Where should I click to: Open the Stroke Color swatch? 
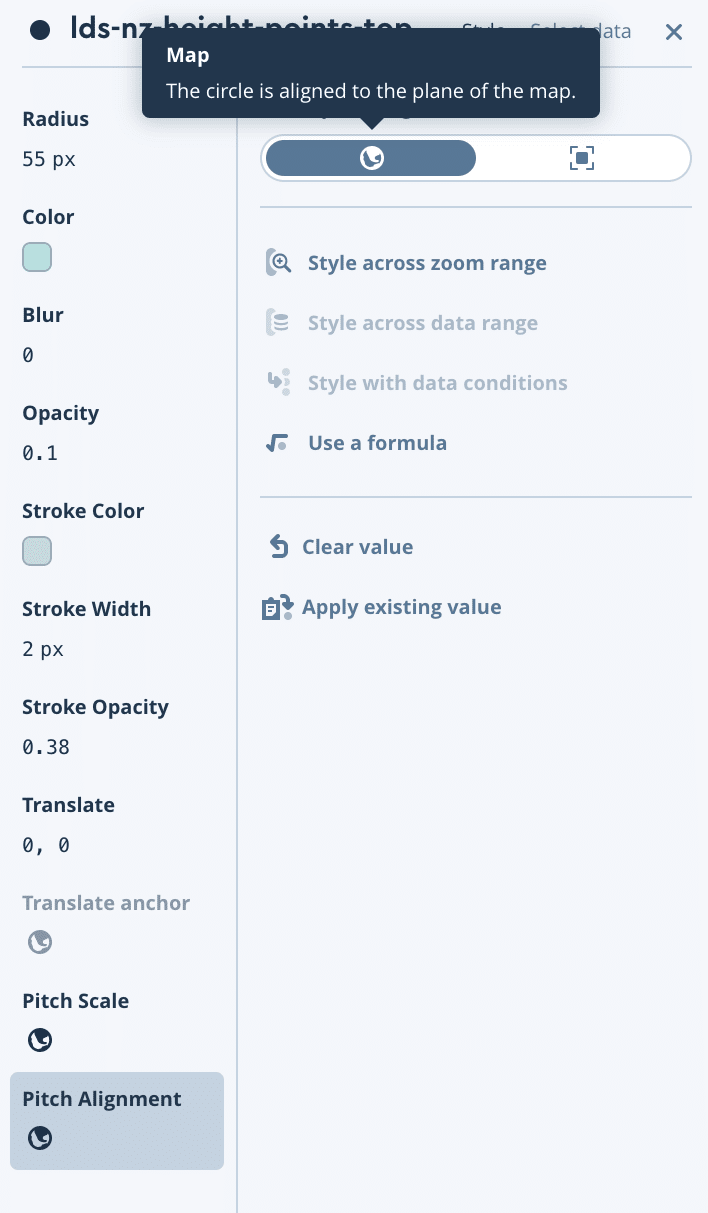click(x=37, y=551)
